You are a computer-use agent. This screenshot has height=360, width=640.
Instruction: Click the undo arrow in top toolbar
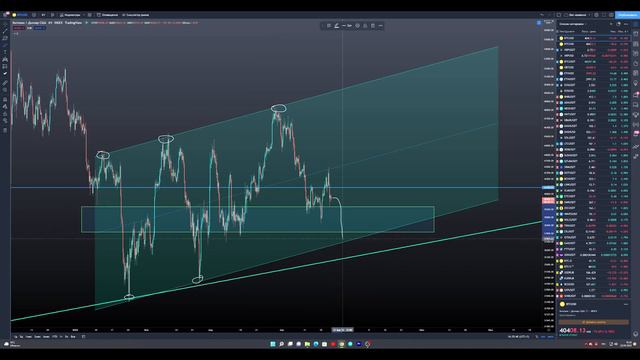pos(542,15)
